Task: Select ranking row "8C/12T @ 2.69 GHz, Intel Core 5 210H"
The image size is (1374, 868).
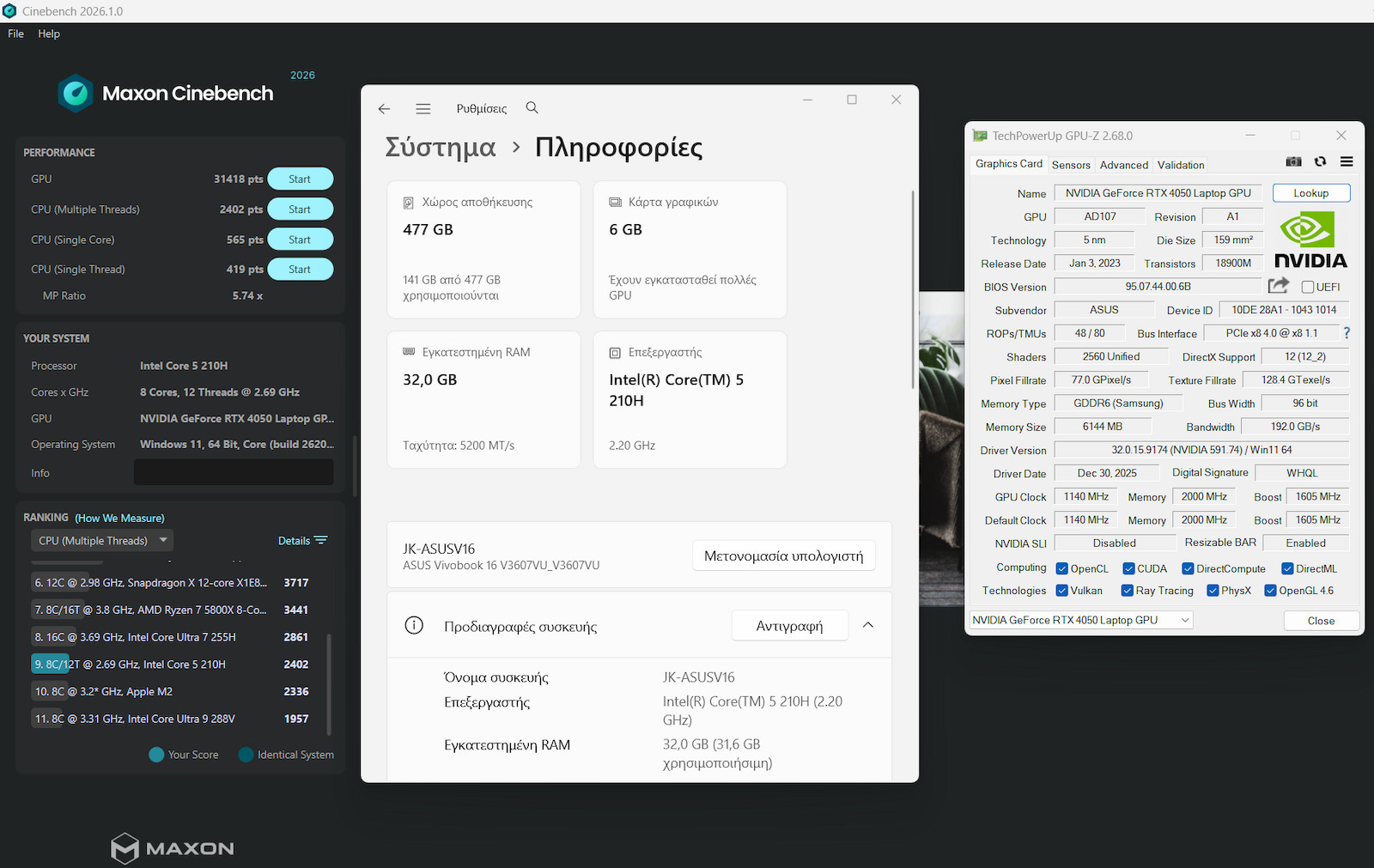Action: point(172,665)
